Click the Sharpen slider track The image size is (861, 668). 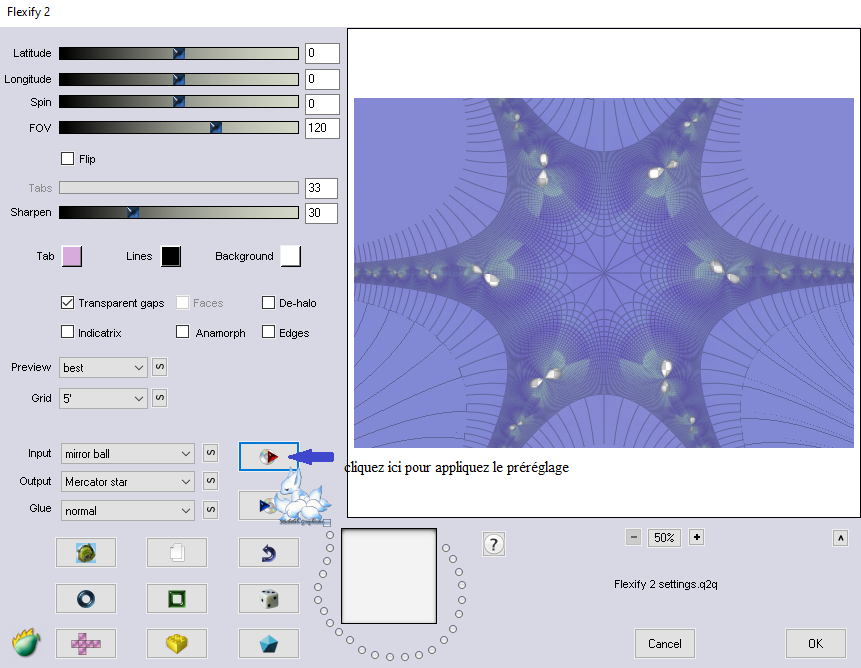pyautogui.click(x=178, y=212)
